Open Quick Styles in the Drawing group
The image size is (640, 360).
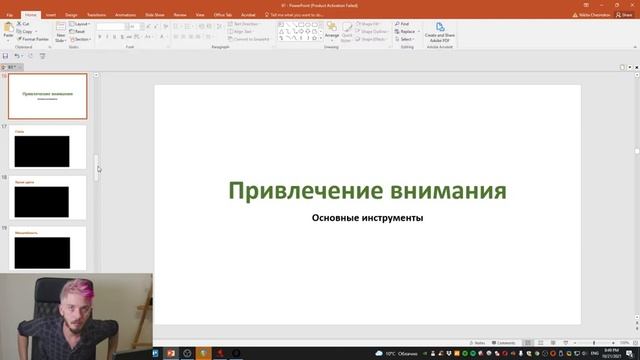click(x=347, y=32)
